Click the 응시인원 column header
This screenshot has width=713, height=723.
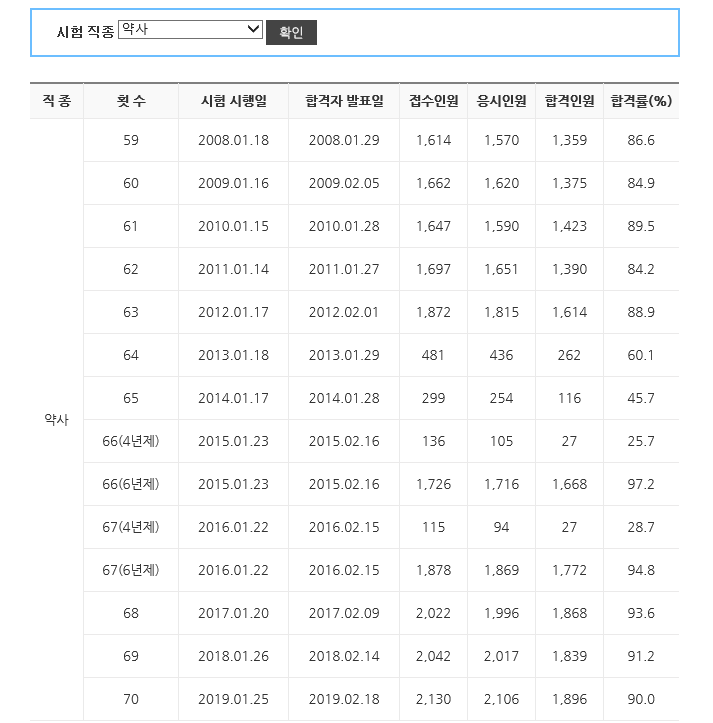click(502, 101)
